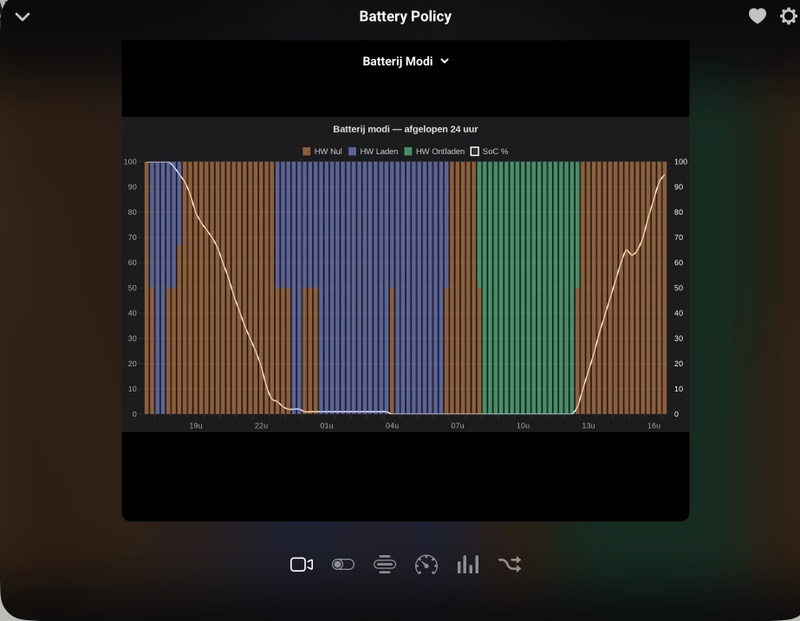Collapse view with top-left chevron
The width and height of the screenshot is (800, 621).
pyautogui.click(x=22, y=17)
